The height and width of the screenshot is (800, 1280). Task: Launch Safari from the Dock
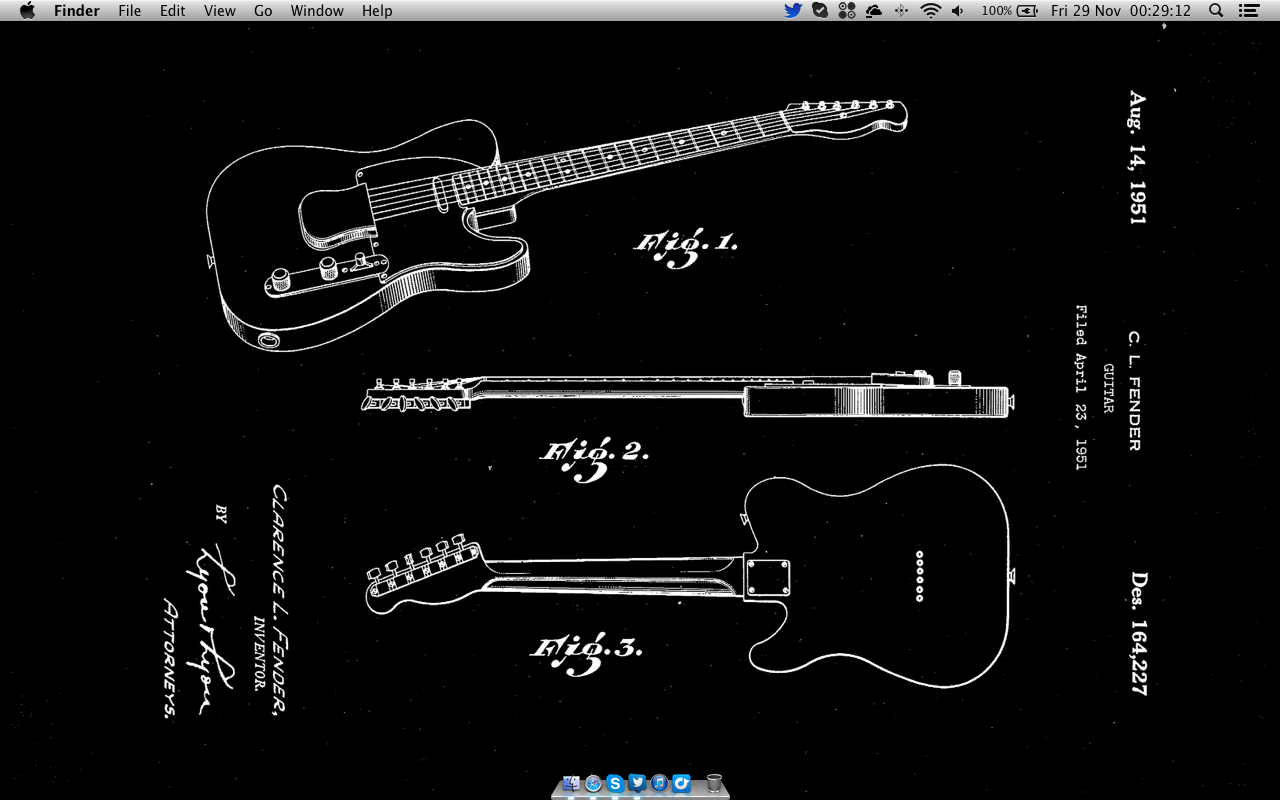[593, 783]
